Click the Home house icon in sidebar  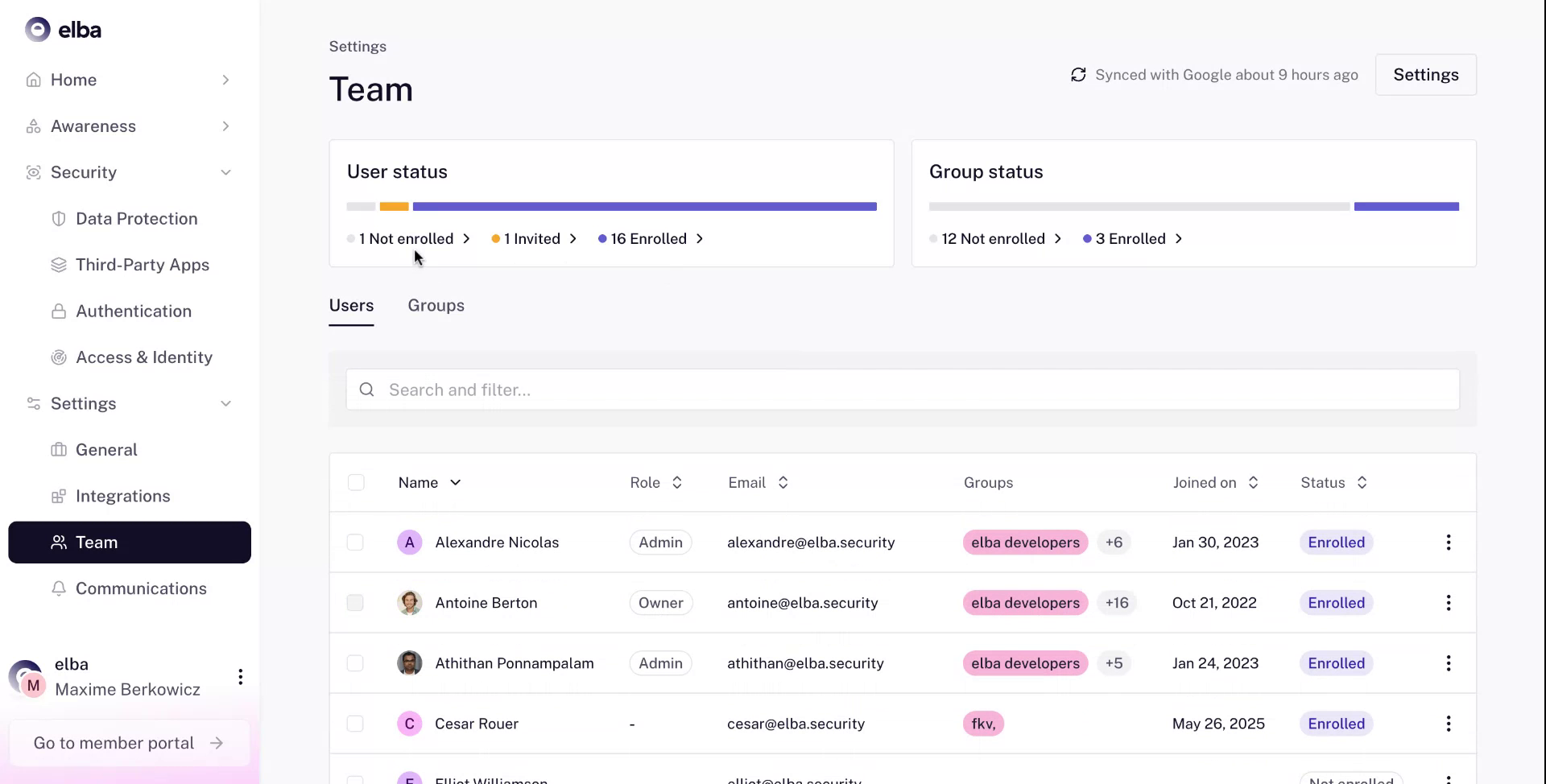(x=33, y=80)
